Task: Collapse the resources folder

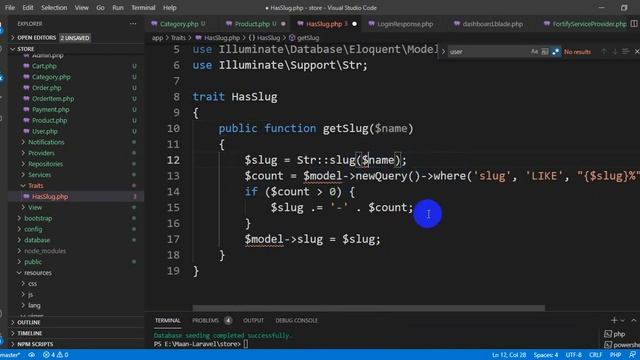Action: coord(38,273)
